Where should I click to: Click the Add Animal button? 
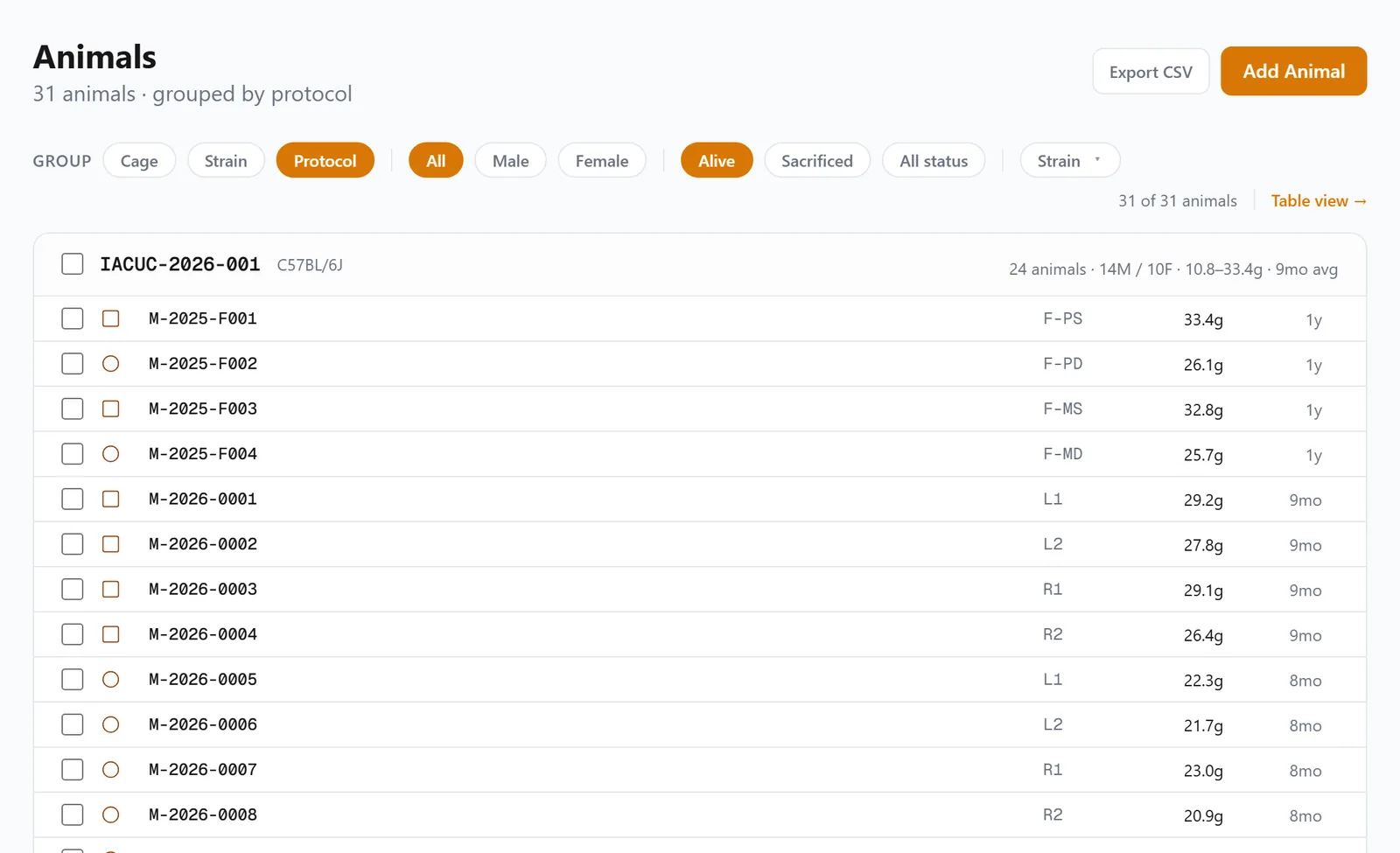[x=1294, y=71]
